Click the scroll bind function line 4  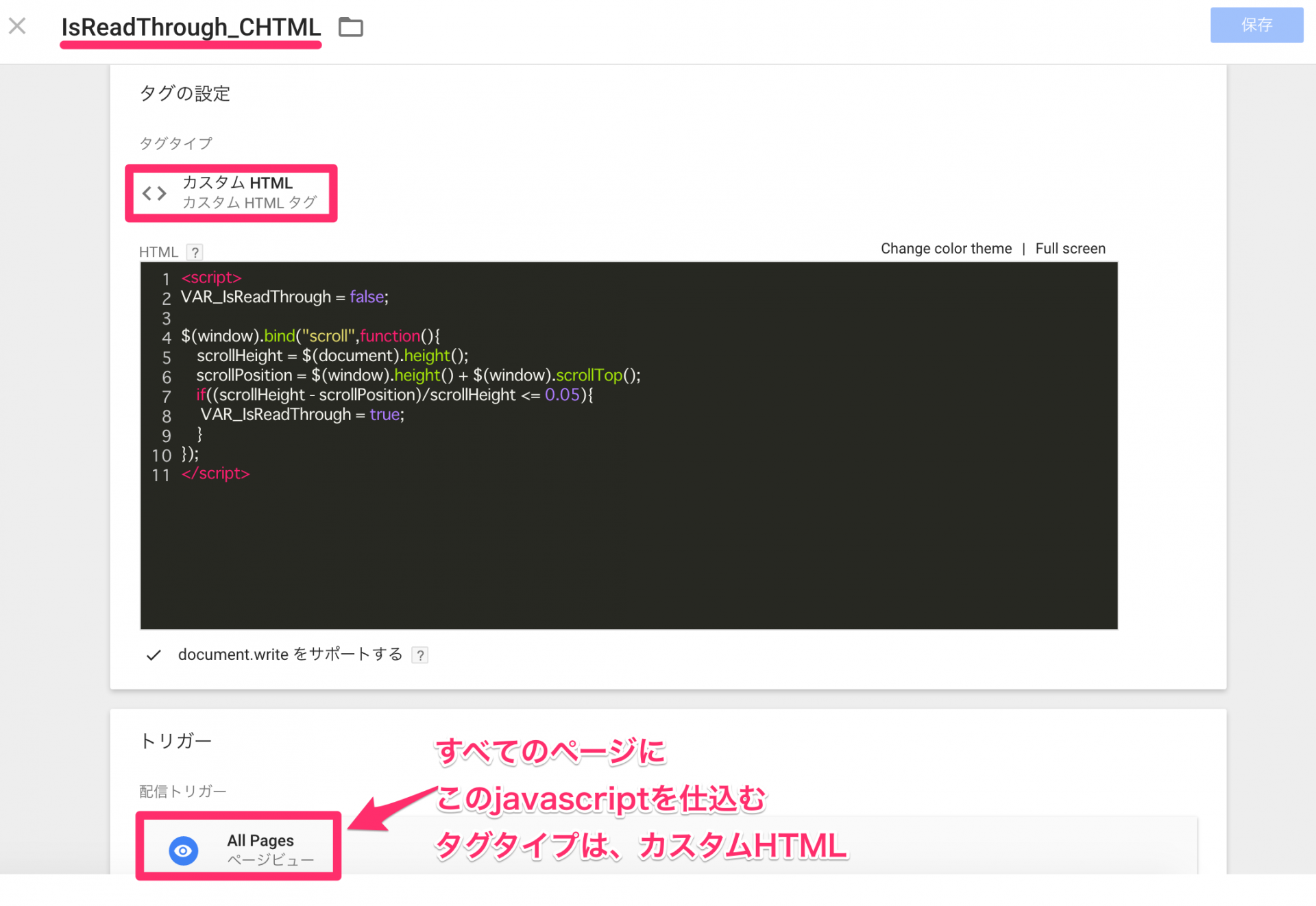(310, 336)
